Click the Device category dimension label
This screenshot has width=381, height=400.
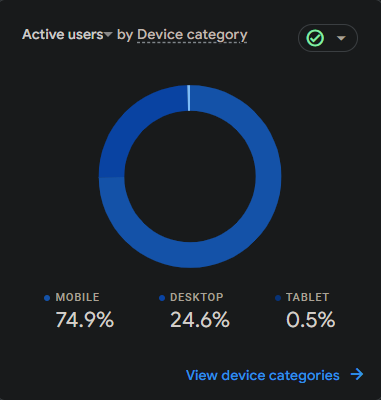click(192, 35)
